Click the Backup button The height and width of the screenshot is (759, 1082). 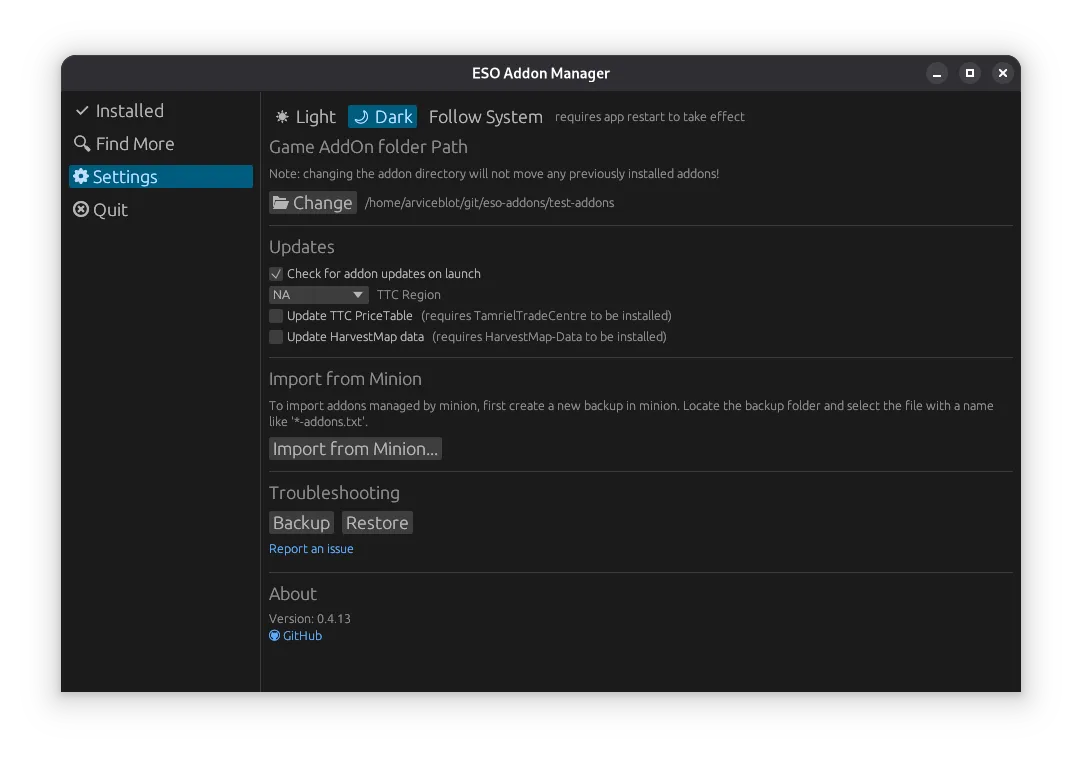click(301, 523)
